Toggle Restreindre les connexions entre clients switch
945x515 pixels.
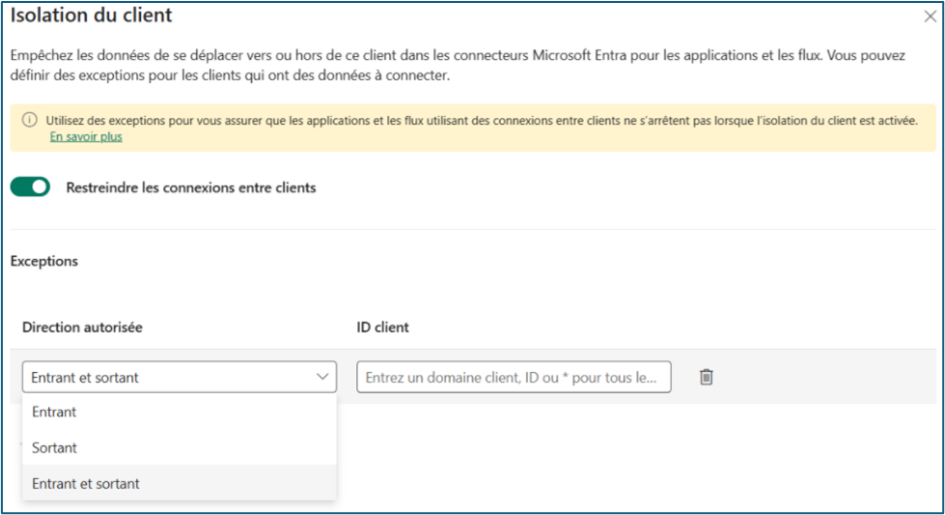30,187
